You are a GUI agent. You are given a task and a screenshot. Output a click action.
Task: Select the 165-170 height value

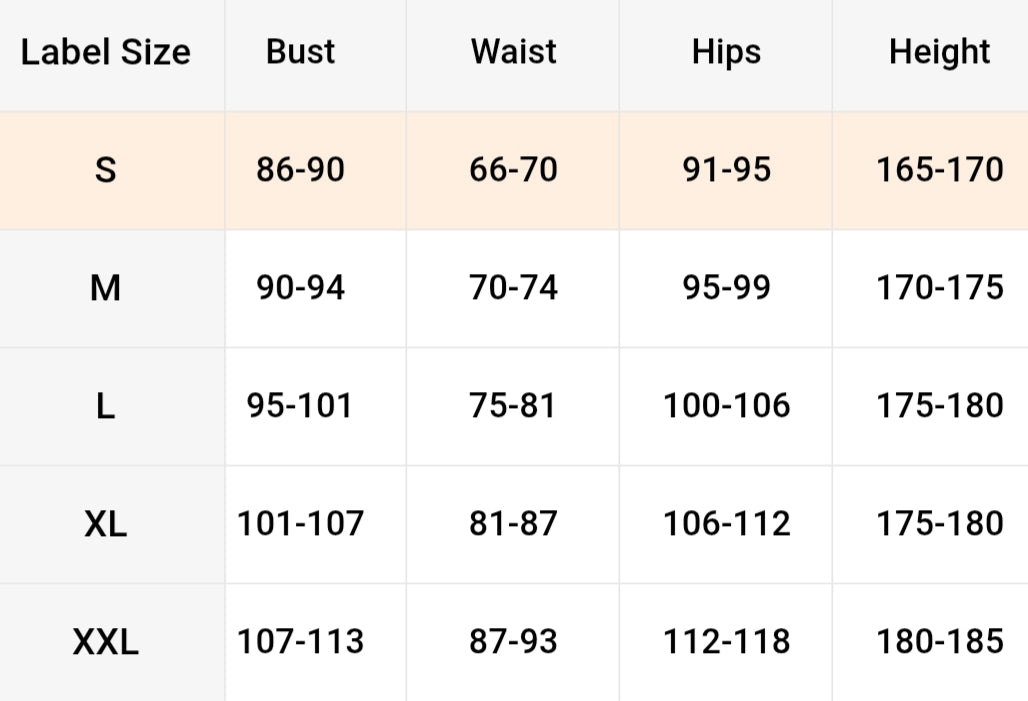[x=939, y=170]
